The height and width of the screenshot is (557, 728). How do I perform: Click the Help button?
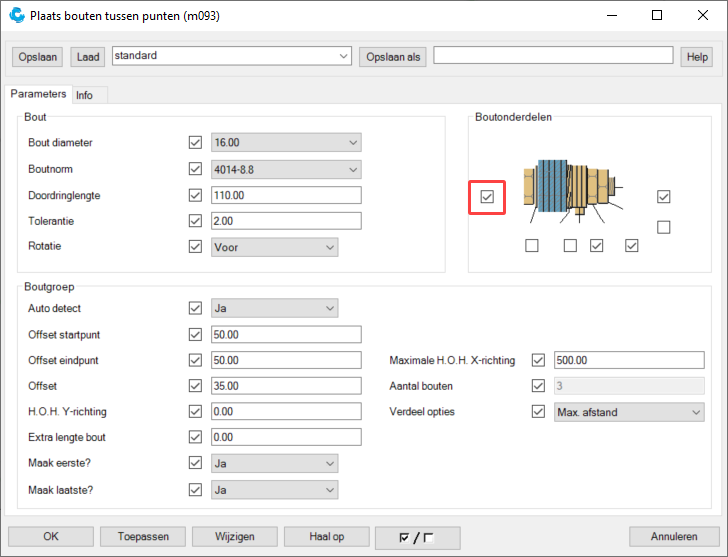[696, 57]
